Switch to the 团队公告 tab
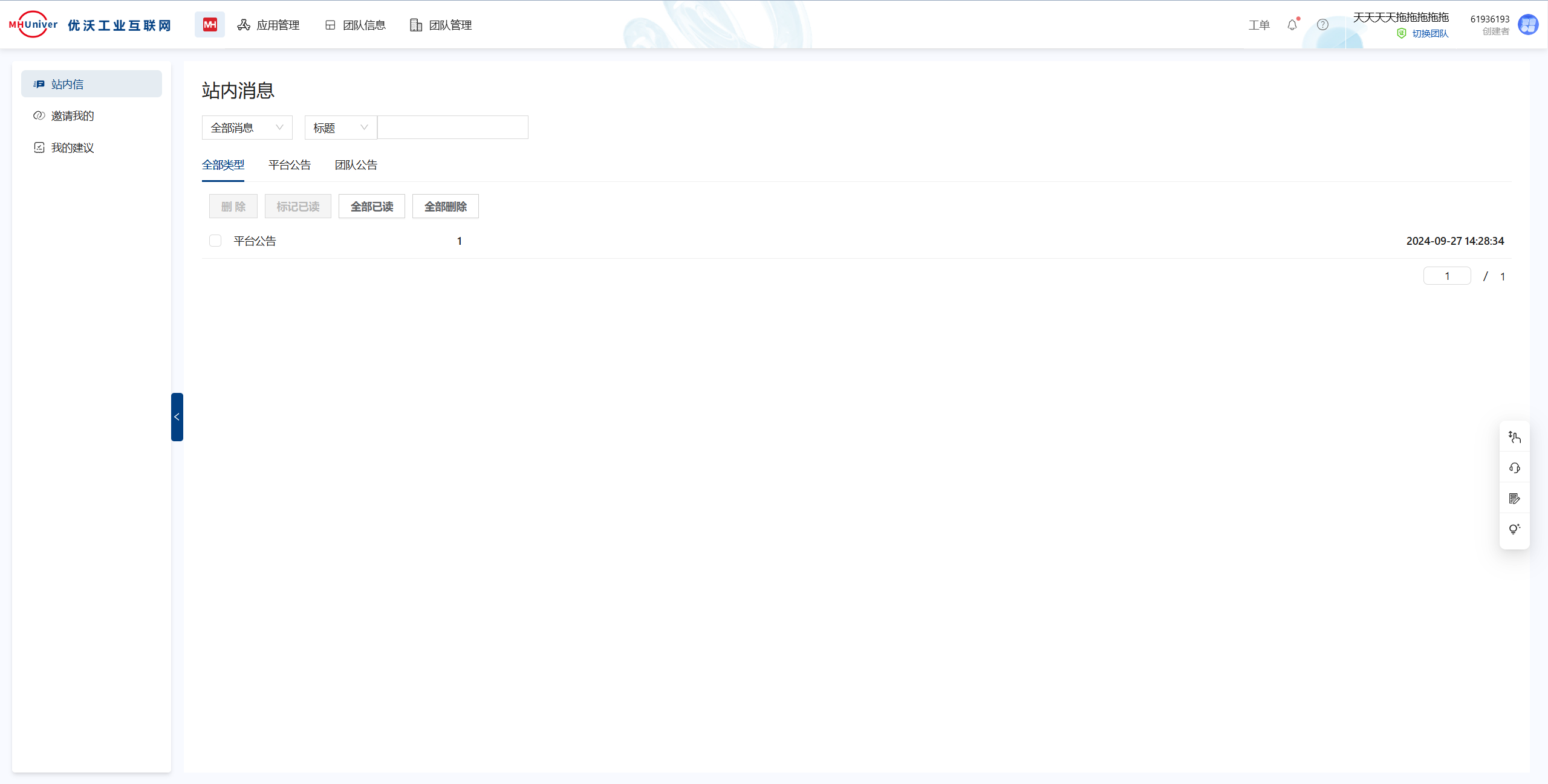This screenshot has height=784, width=1548. click(x=356, y=165)
